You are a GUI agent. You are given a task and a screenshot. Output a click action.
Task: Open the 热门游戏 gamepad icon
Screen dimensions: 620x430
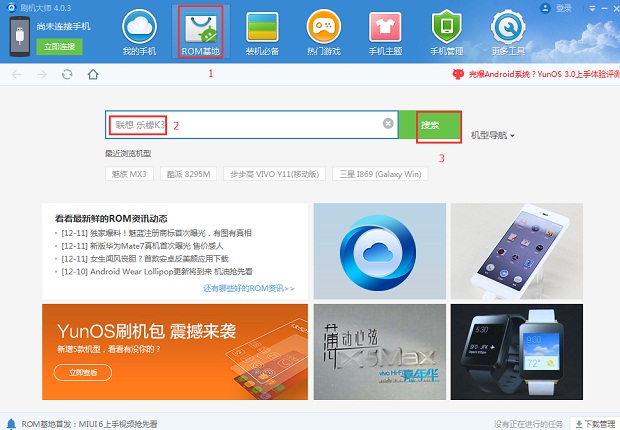click(x=324, y=32)
